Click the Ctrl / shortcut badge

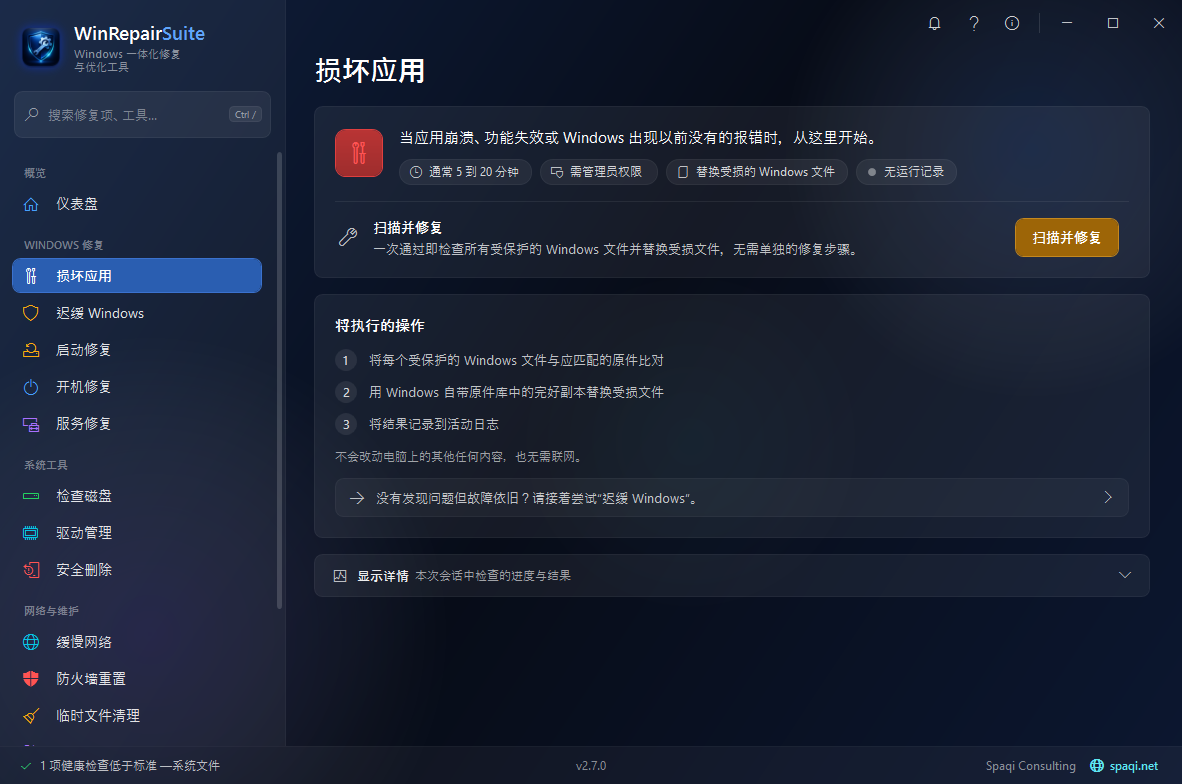(245, 115)
